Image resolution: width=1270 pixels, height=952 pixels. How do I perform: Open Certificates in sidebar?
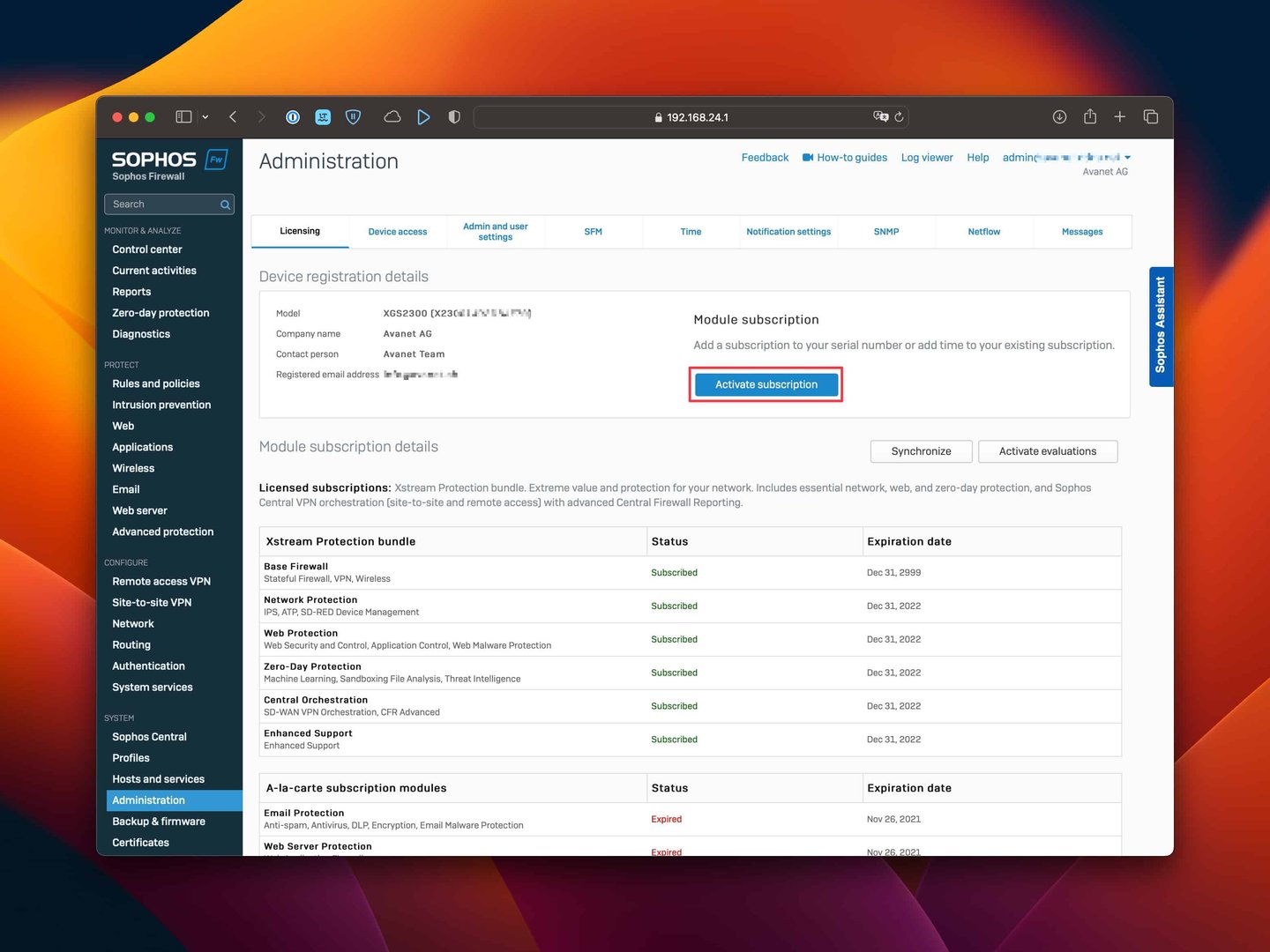[x=140, y=842]
